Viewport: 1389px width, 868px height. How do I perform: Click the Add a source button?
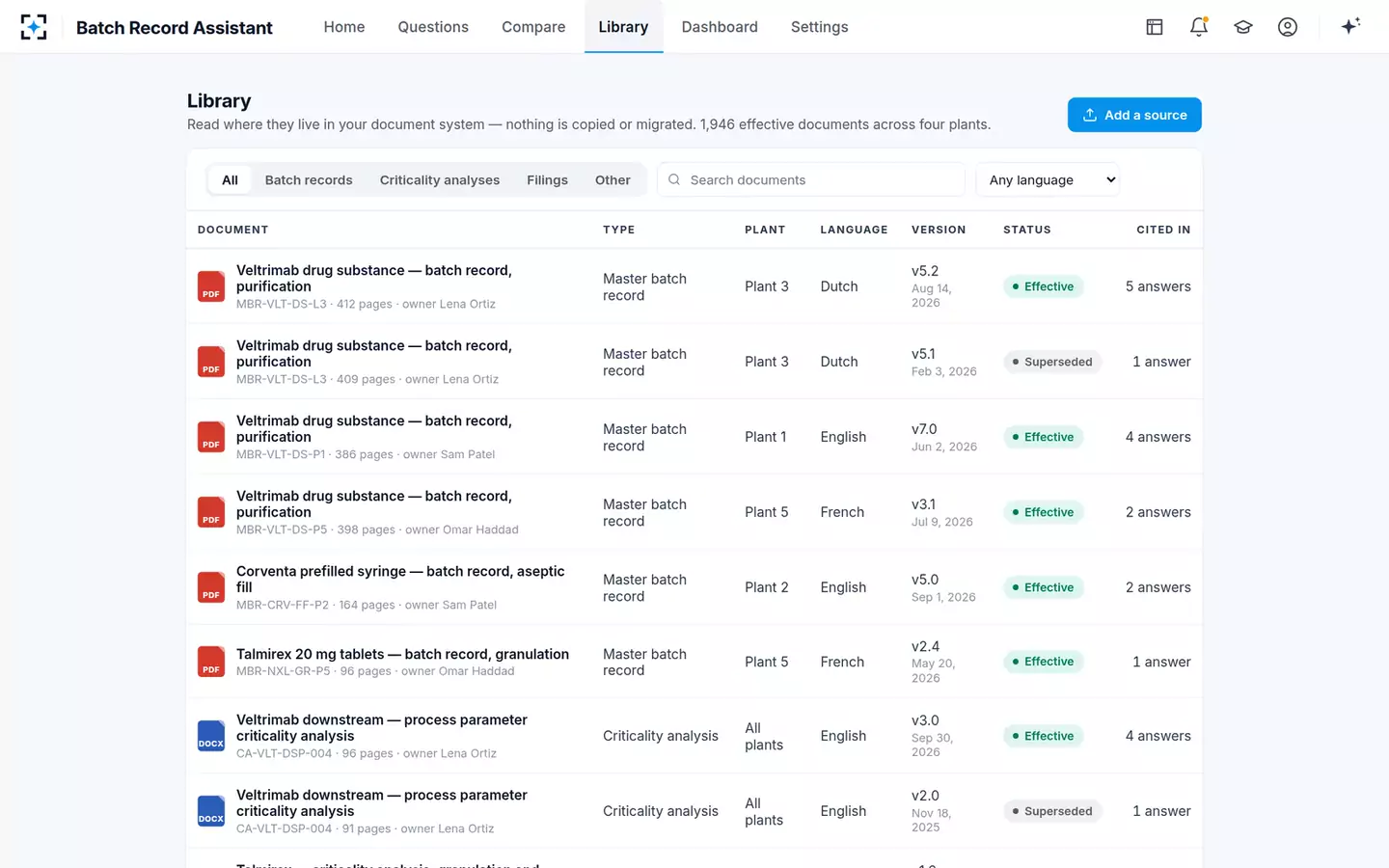pyautogui.click(x=1134, y=115)
